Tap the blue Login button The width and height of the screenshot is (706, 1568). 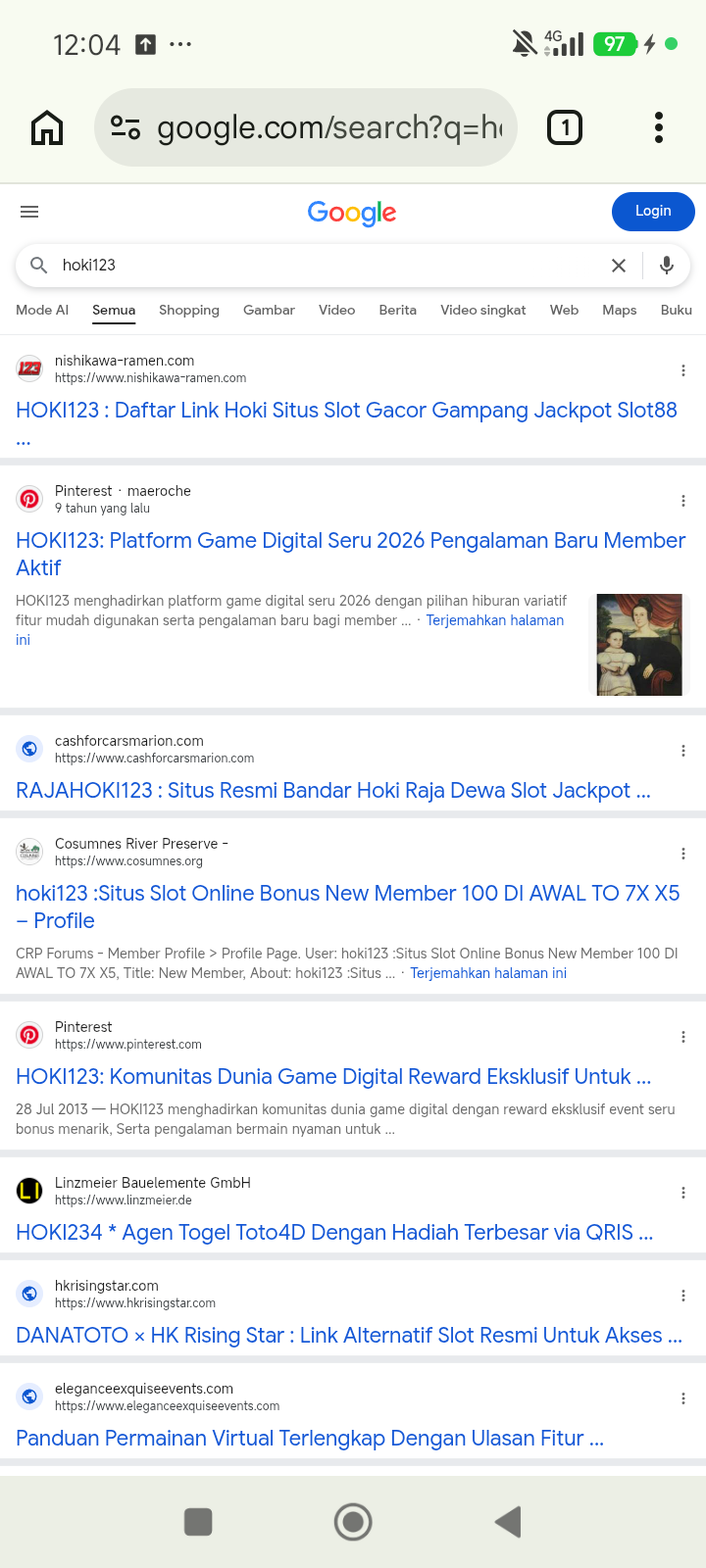point(653,212)
